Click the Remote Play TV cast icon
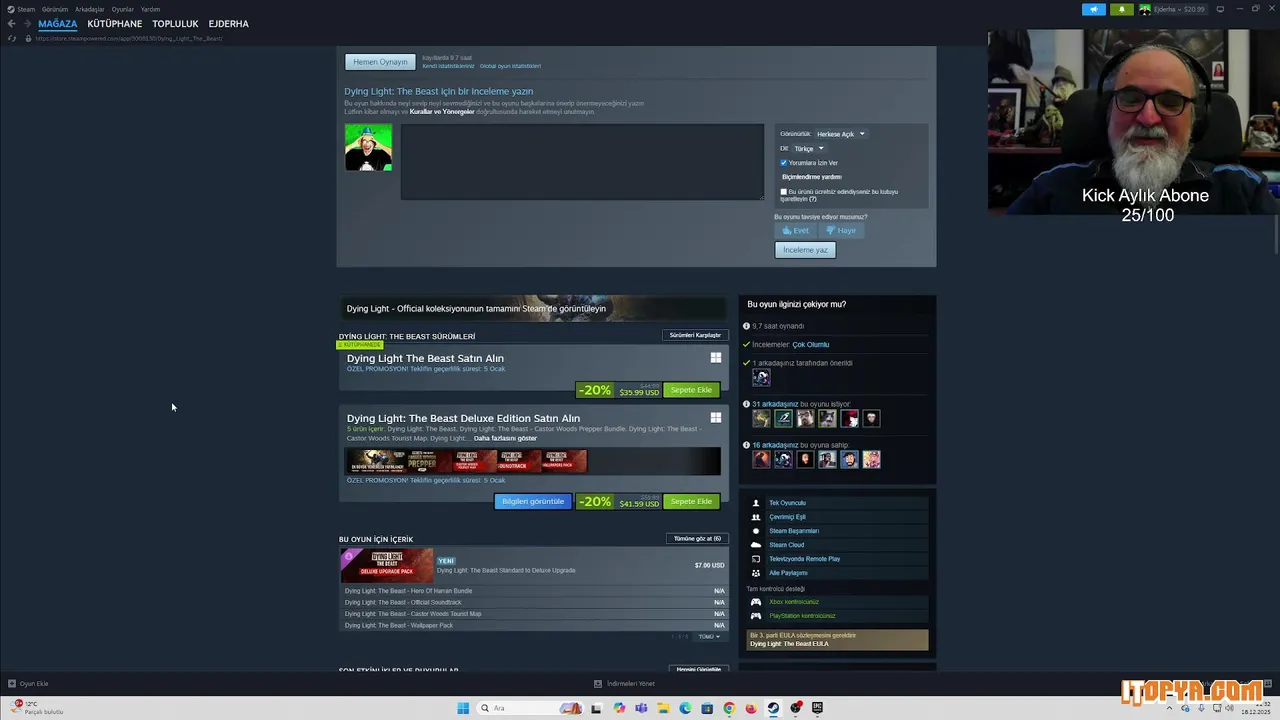The width and height of the screenshot is (1280, 720). tap(756, 559)
